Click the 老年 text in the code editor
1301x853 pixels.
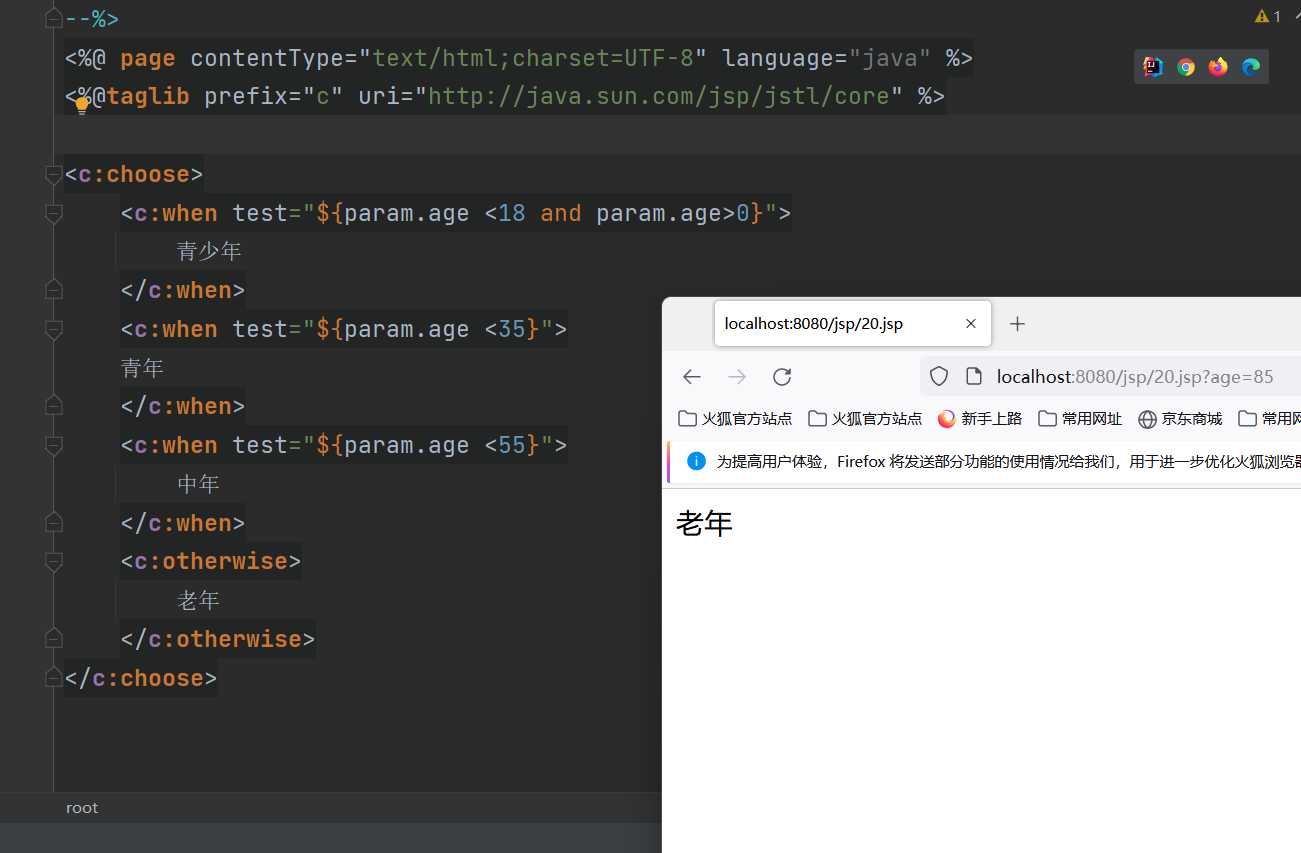(198, 600)
